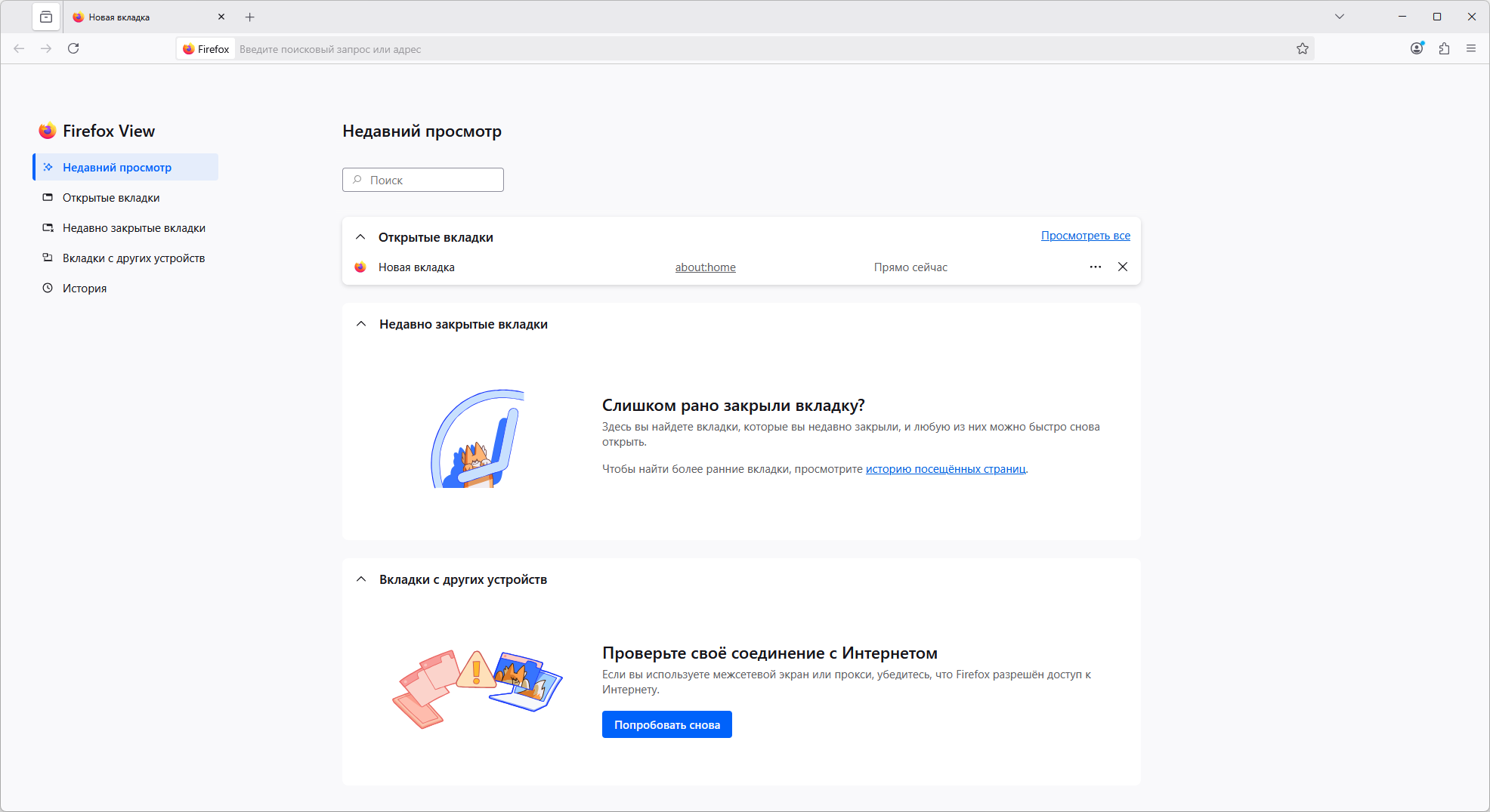Open more options for Новая вкладка row
Image resolution: width=1490 pixels, height=812 pixels.
pyautogui.click(x=1096, y=267)
